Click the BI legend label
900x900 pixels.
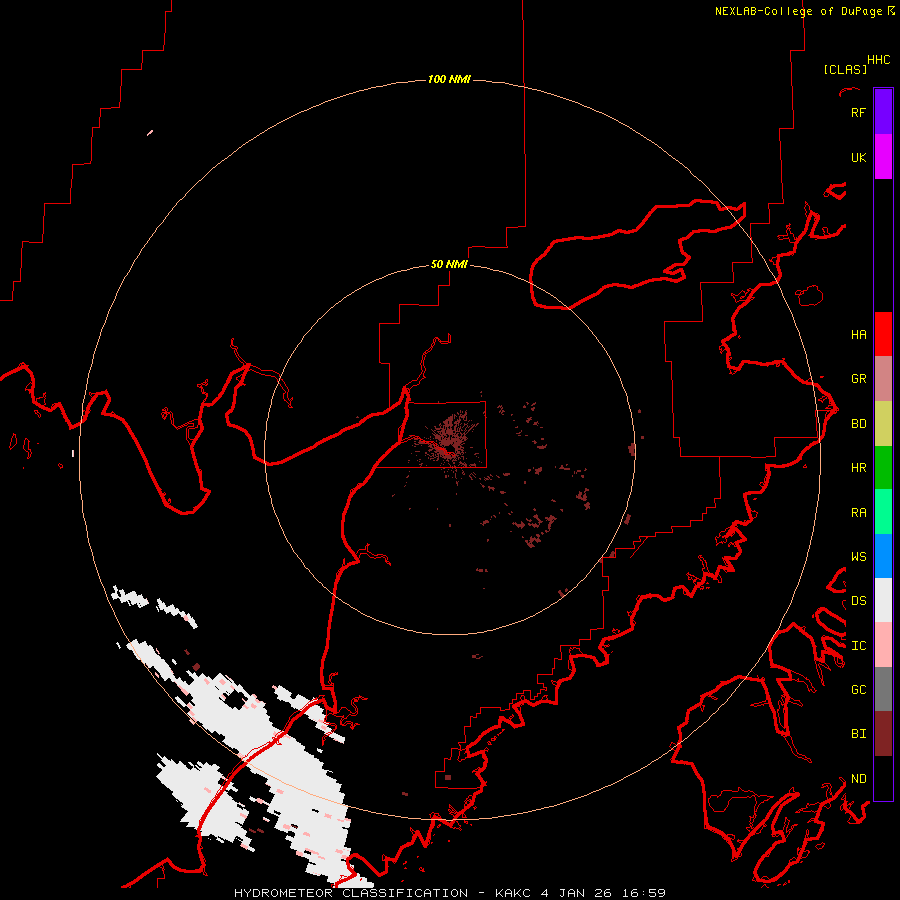[858, 734]
